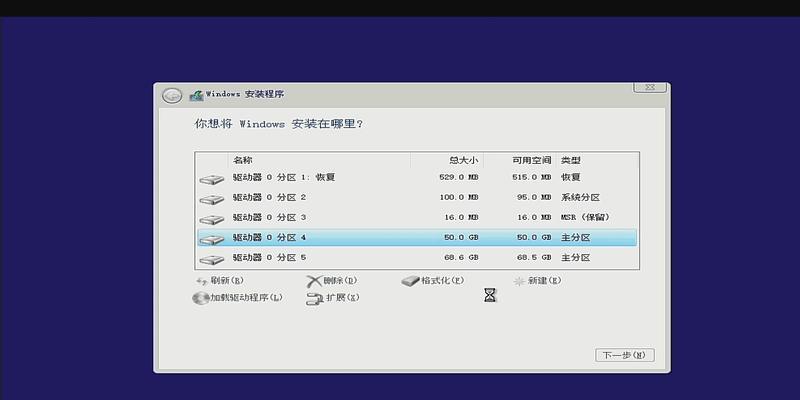Click the 下一步(N) next button

624,355
